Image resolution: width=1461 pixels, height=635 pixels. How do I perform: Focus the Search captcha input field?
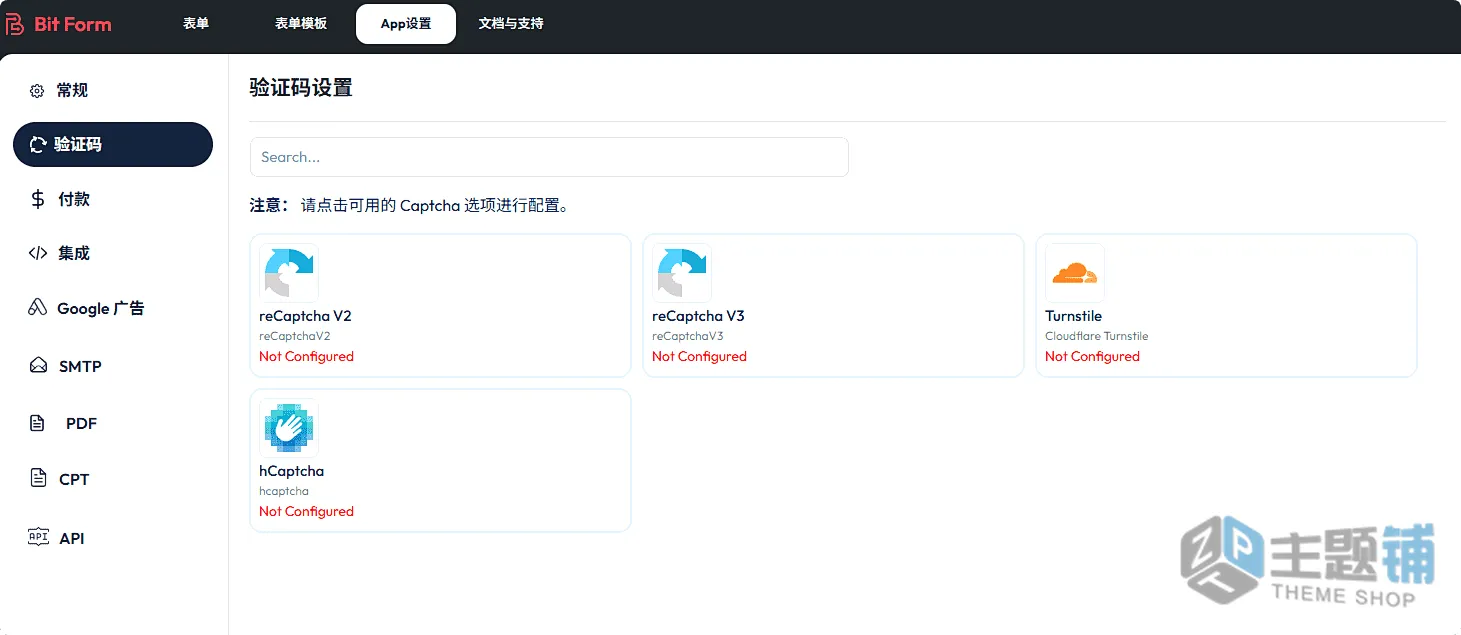point(549,157)
